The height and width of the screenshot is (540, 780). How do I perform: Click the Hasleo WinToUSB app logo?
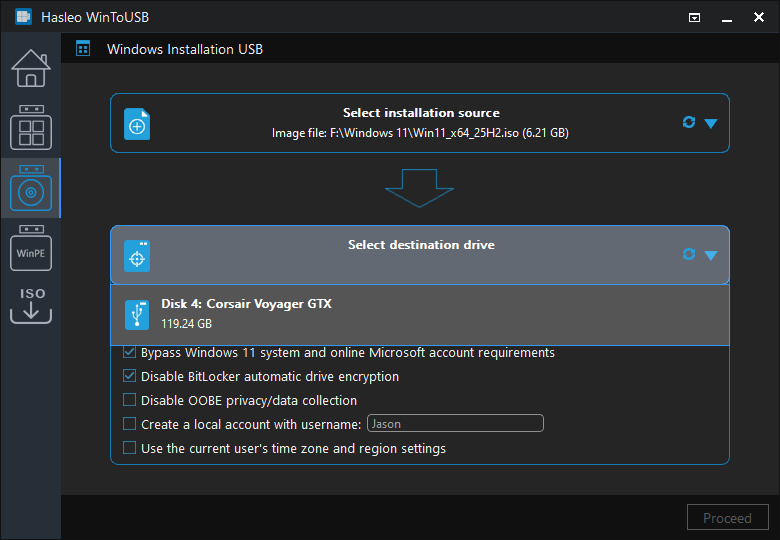point(23,17)
